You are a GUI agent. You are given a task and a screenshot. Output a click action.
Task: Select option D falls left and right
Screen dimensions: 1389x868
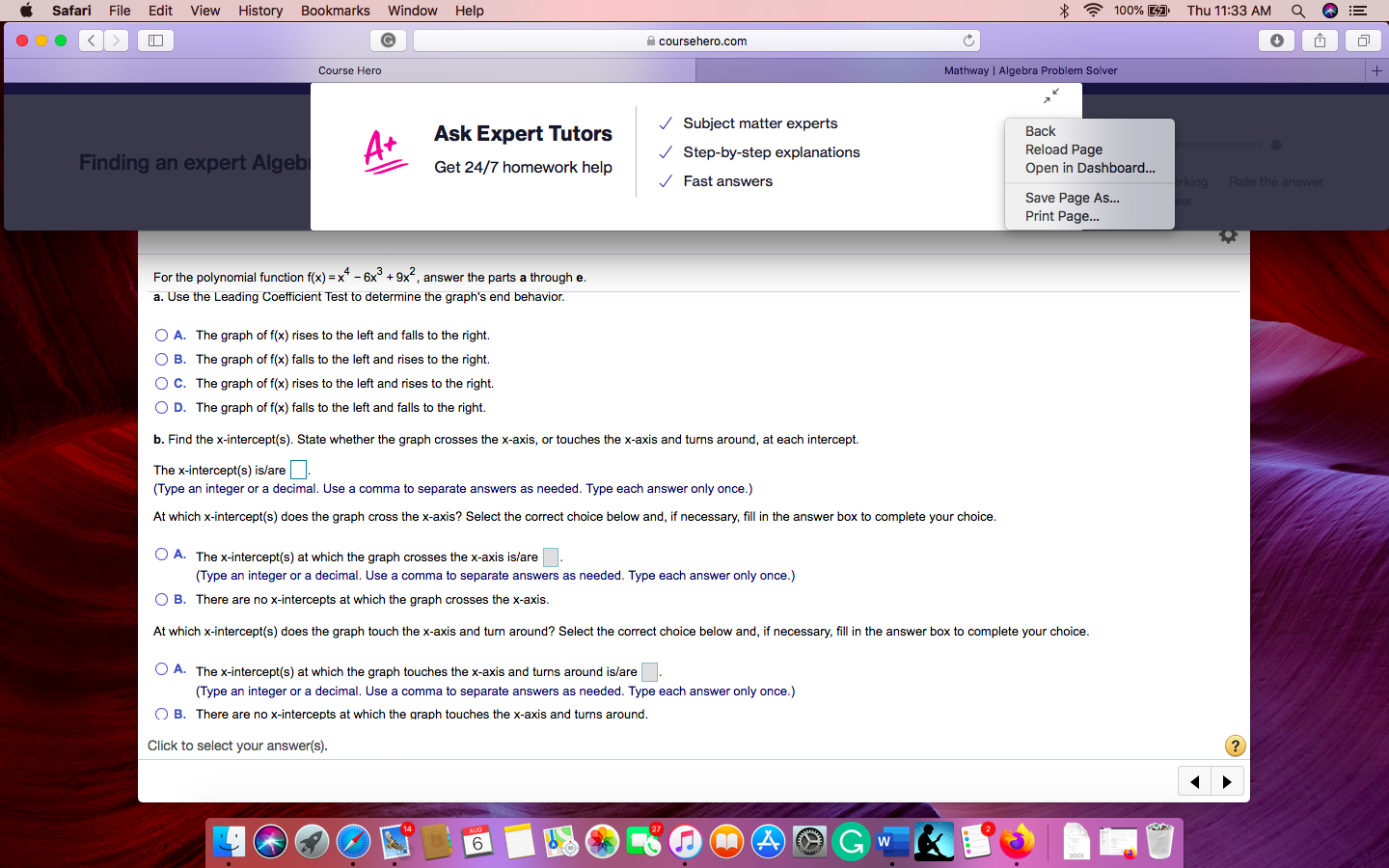pyautogui.click(x=161, y=408)
